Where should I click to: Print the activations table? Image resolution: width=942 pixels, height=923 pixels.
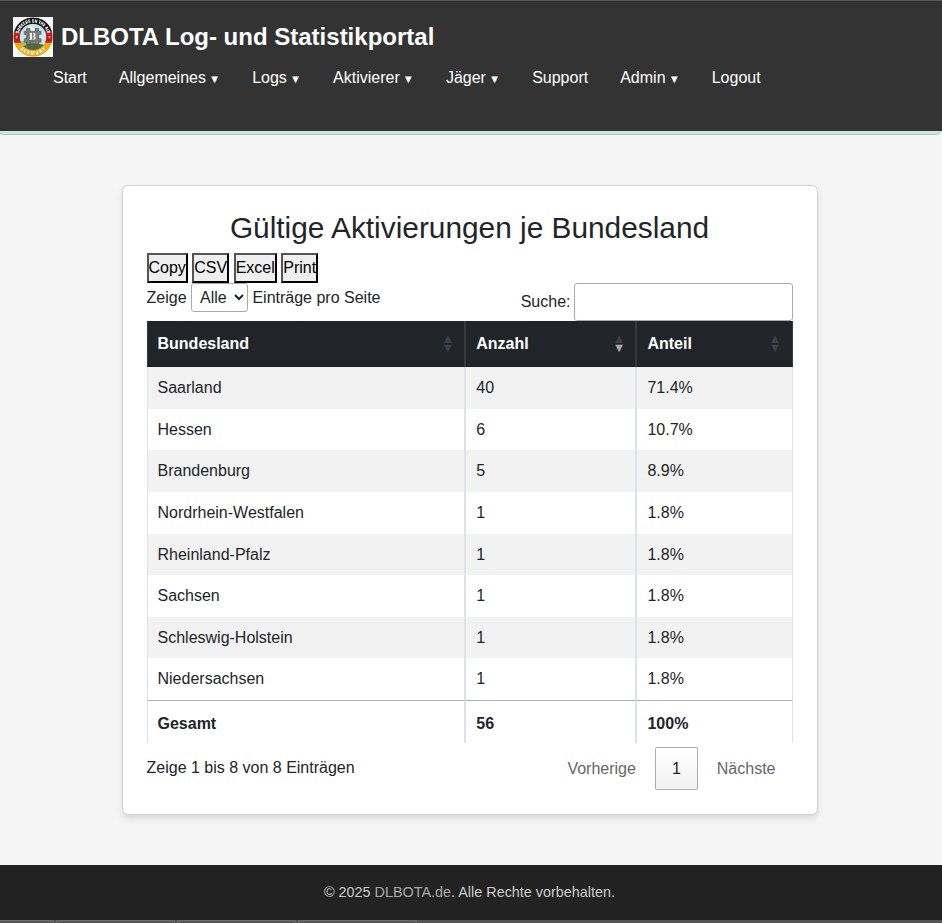[299, 268]
